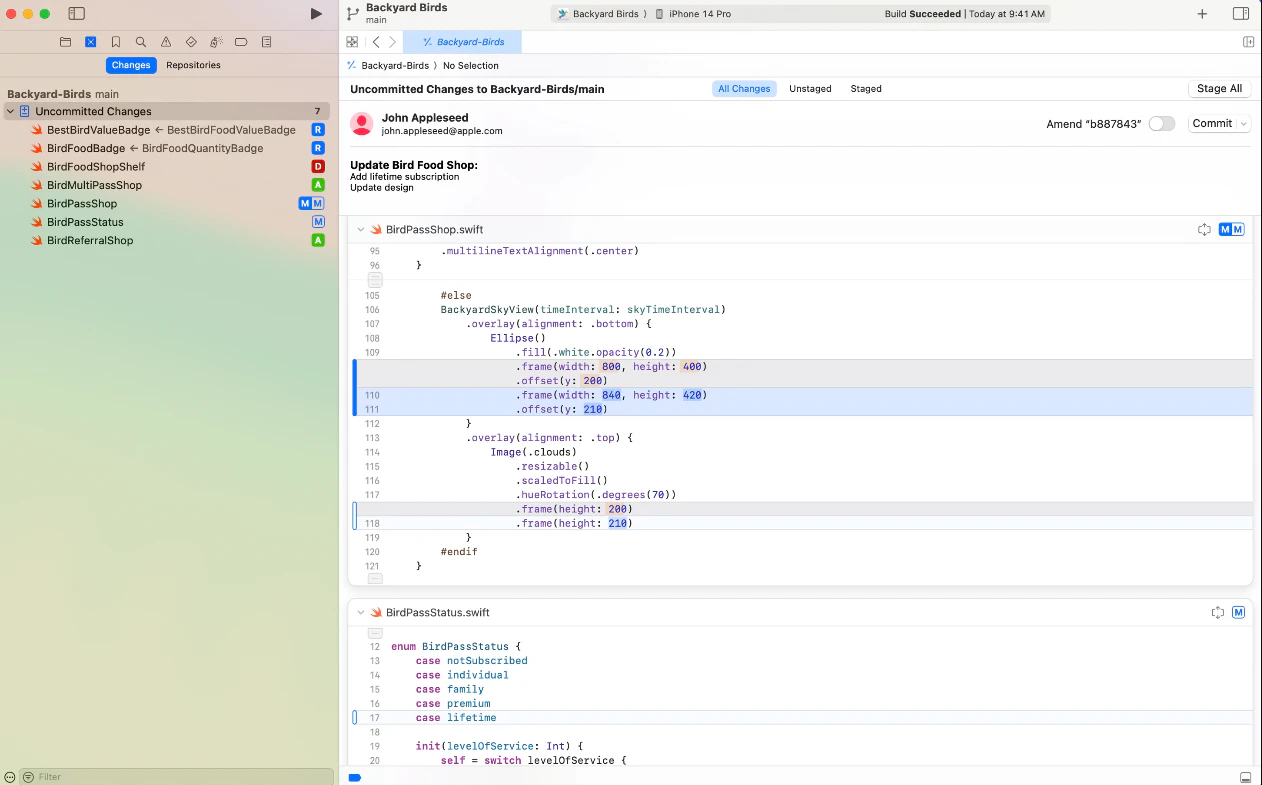Click the change bar beside lines 110-111
The width and height of the screenshot is (1262, 785).
(354, 388)
